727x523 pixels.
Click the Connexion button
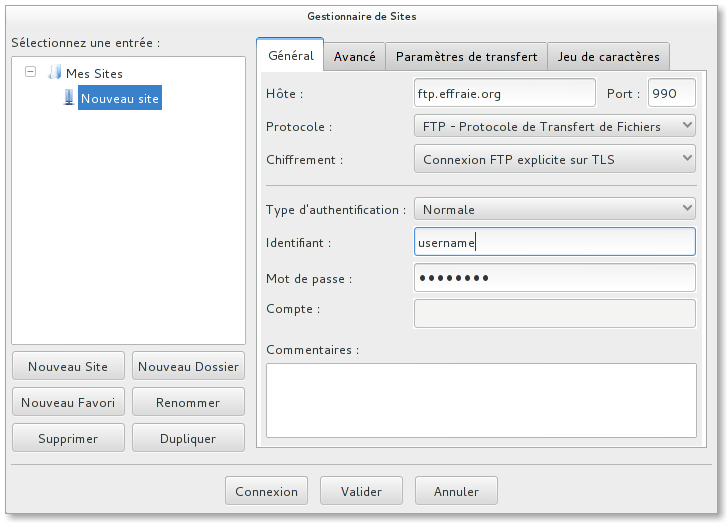[267, 491]
